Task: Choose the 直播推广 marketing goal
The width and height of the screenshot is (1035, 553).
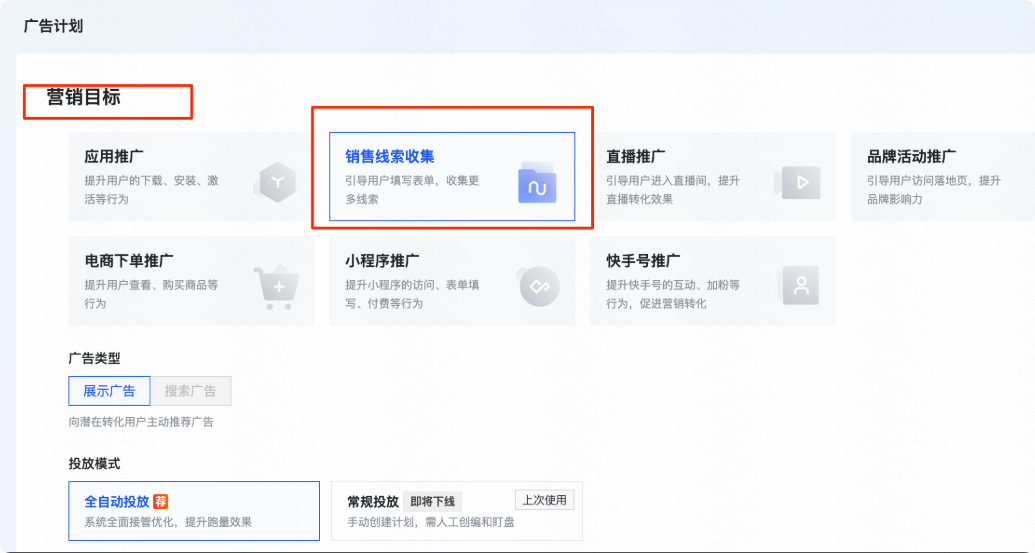Action: [x=713, y=176]
